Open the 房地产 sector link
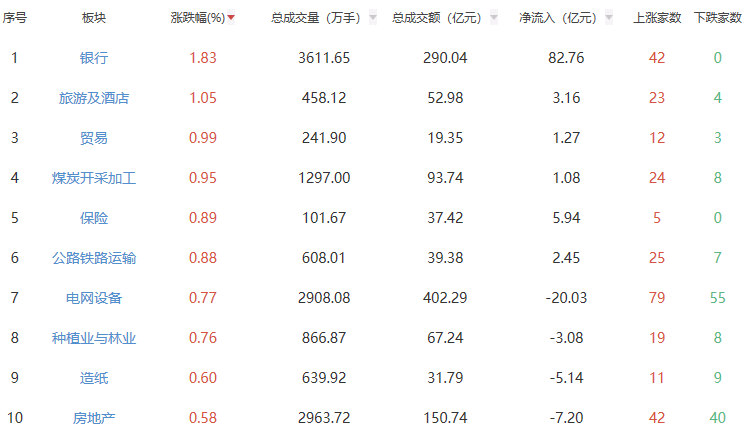Viewport: 744px width, 439px height. click(94, 418)
